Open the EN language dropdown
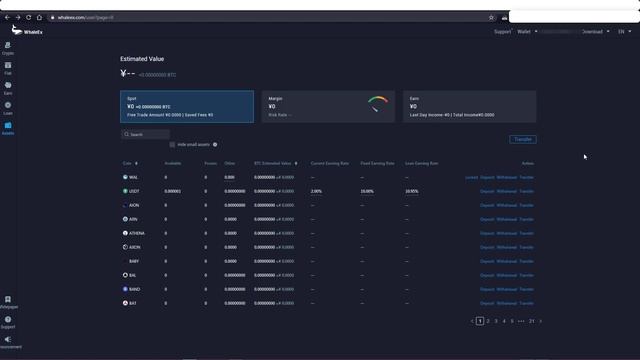 [624, 31]
